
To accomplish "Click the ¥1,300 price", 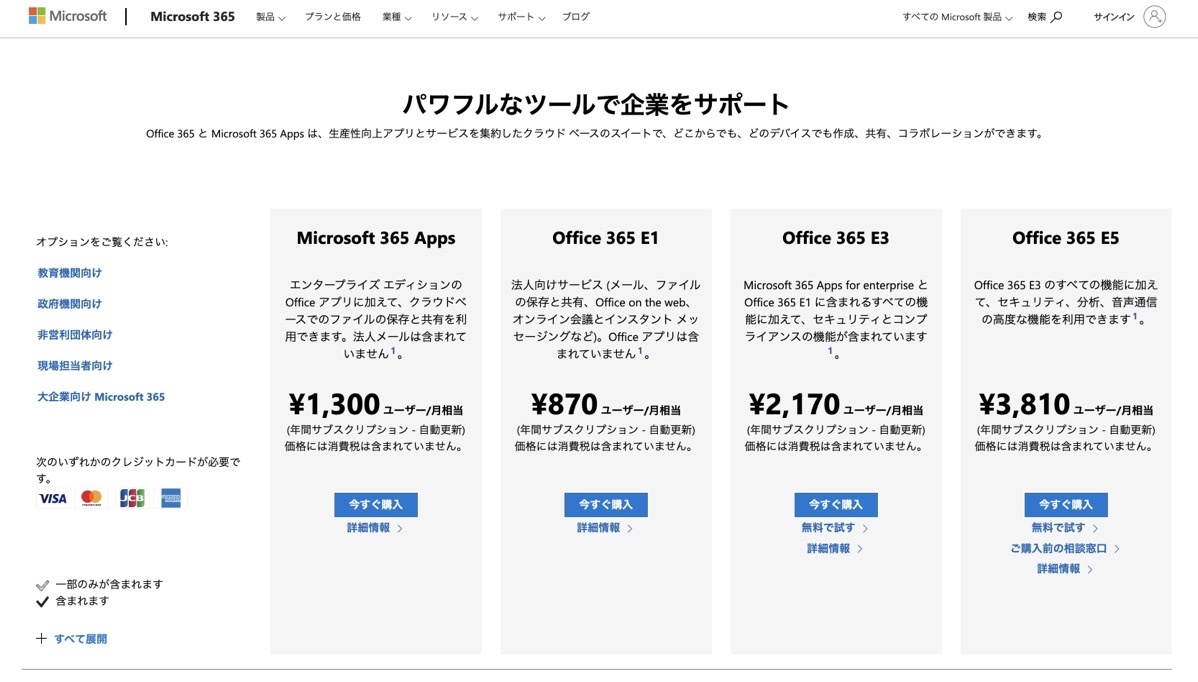I will click(334, 404).
